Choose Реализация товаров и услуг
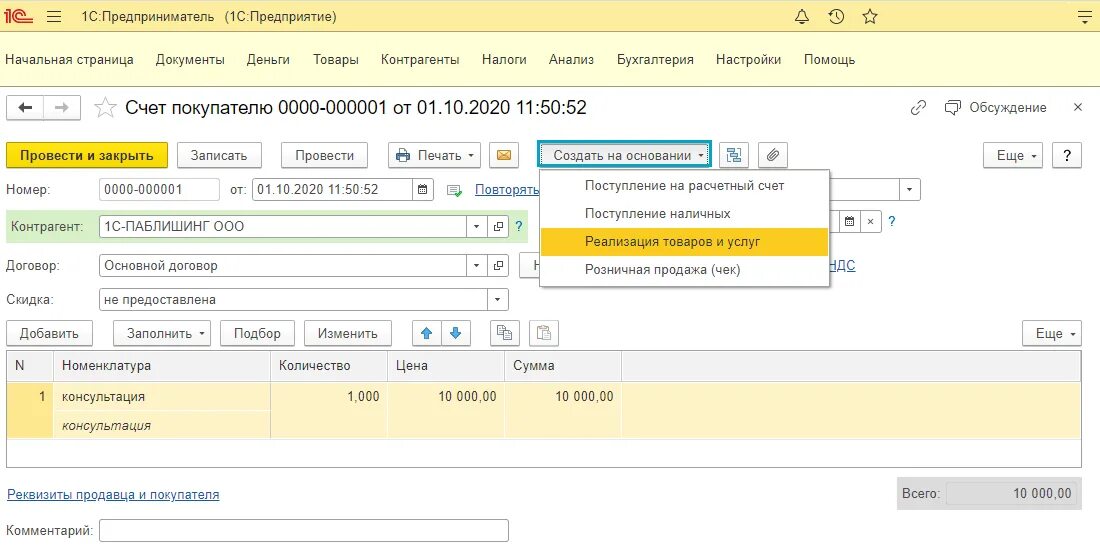1100x552 pixels. click(685, 242)
